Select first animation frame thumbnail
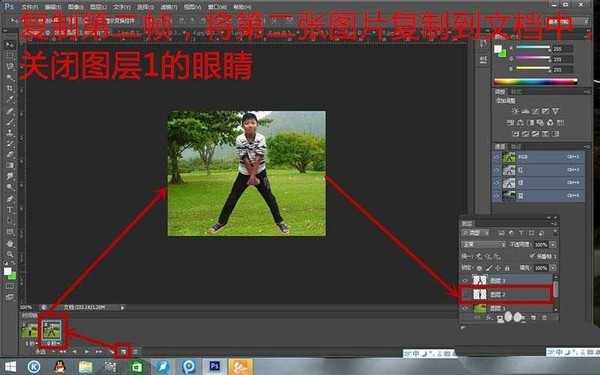Viewport: 600px width, 375px height. (29, 330)
